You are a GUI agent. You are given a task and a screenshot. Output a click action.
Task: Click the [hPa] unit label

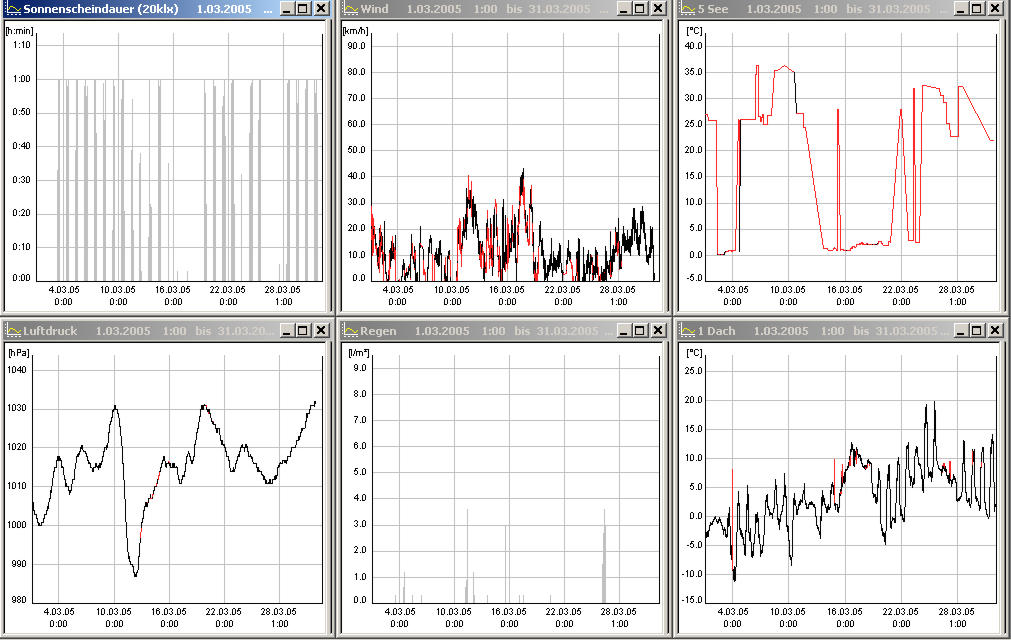pos(19,353)
